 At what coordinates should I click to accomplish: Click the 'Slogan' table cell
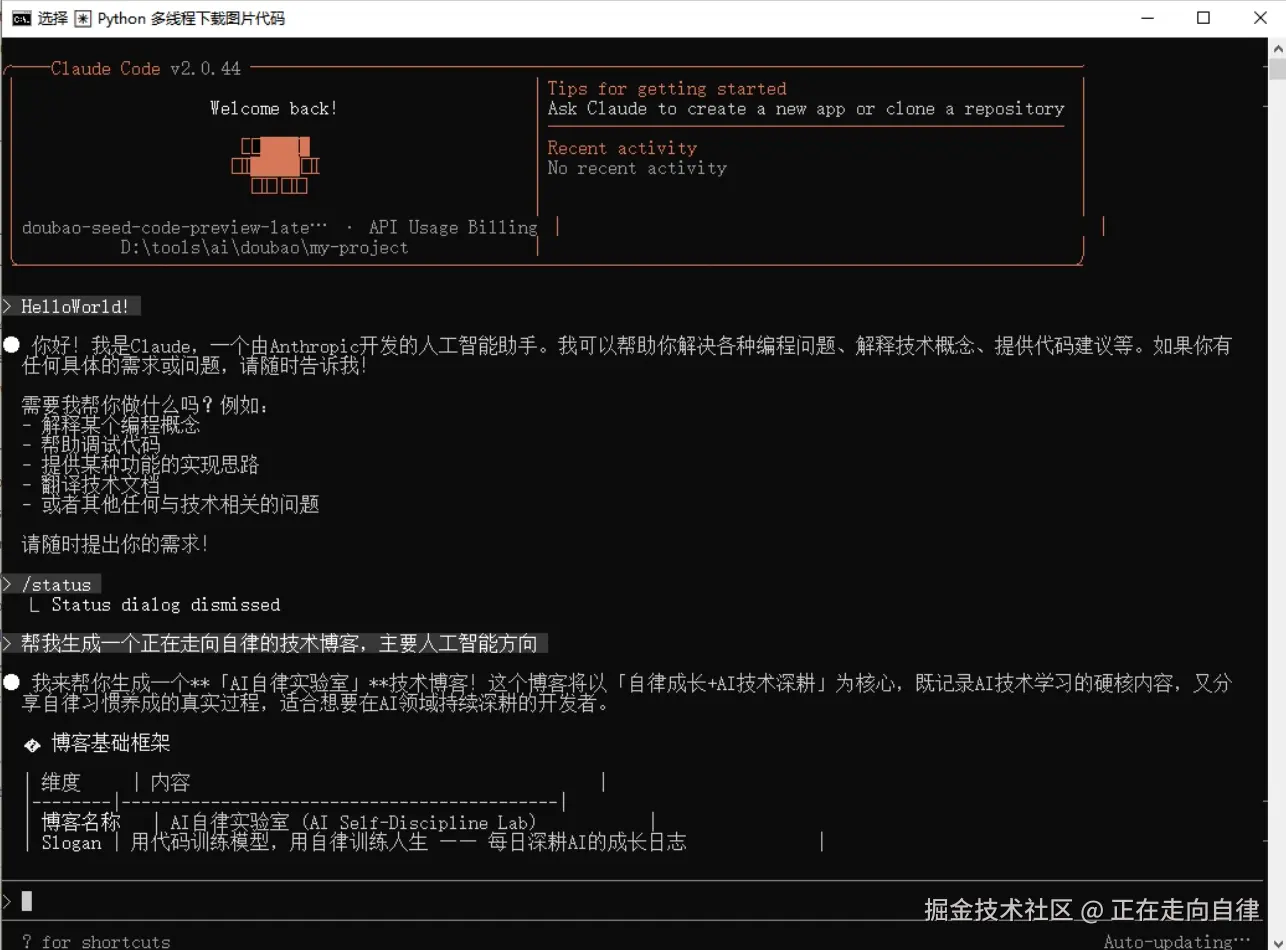(71, 842)
